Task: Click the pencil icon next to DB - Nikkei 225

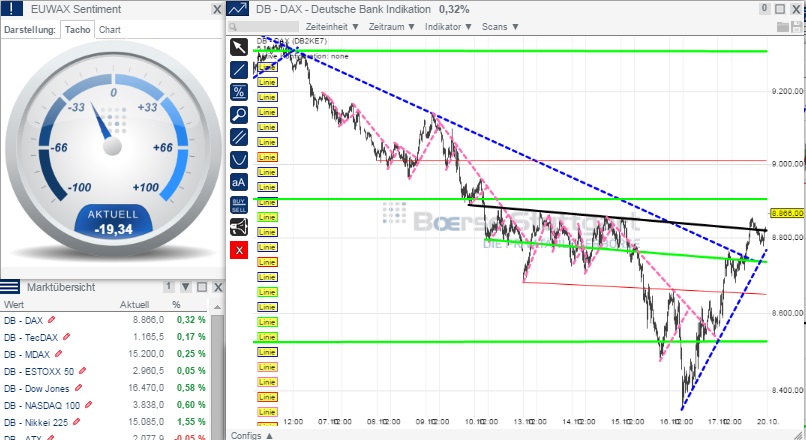Action: click(77, 421)
